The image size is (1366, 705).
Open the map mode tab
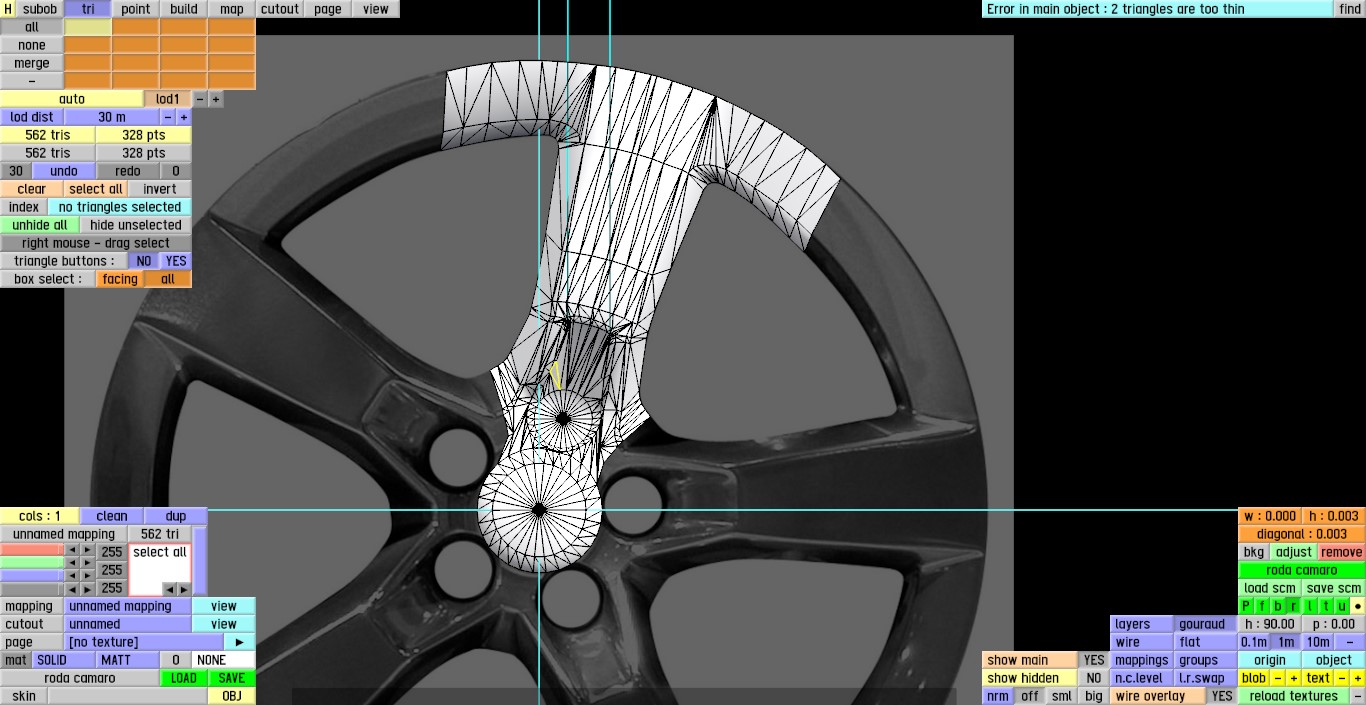(x=232, y=9)
